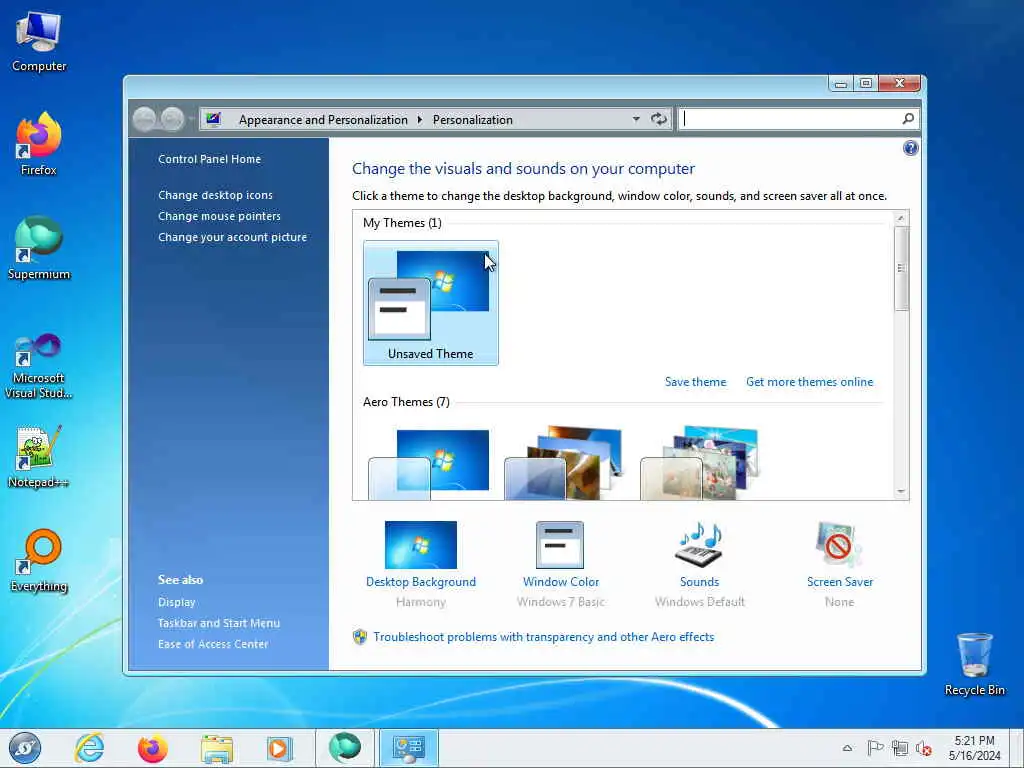
Task: Click the Forward navigation arrow
Action: tap(172, 119)
